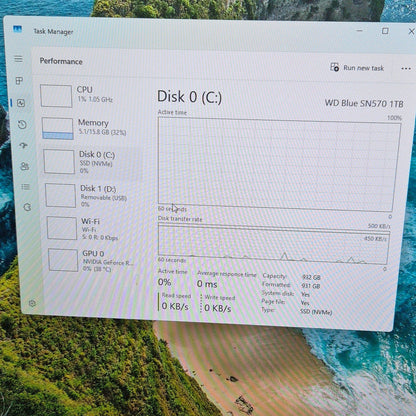Click the Disk 0 (C:) heading
The height and width of the screenshot is (416, 416).
[x=189, y=97]
